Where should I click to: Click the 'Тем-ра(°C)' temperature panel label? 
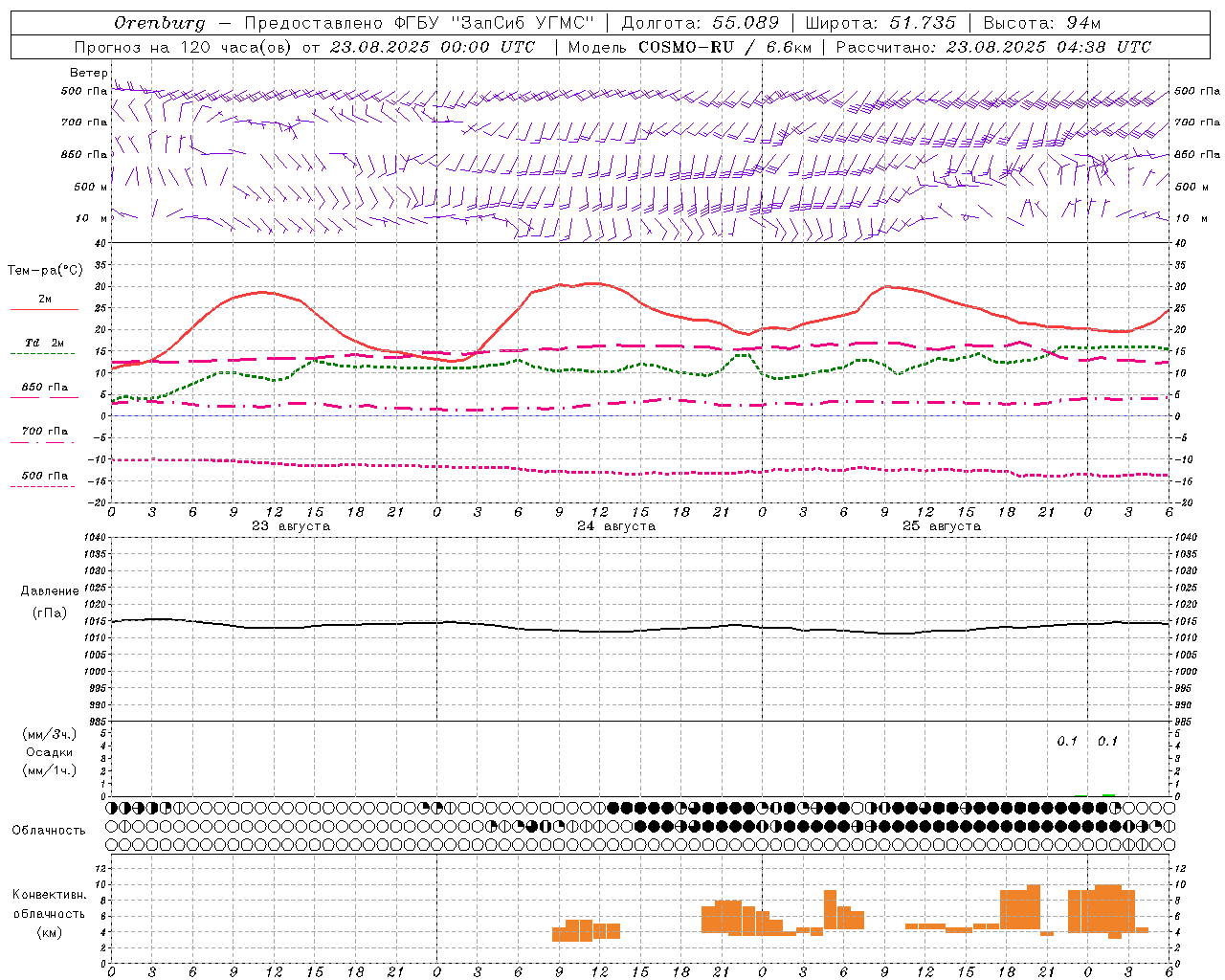(x=45, y=271)
